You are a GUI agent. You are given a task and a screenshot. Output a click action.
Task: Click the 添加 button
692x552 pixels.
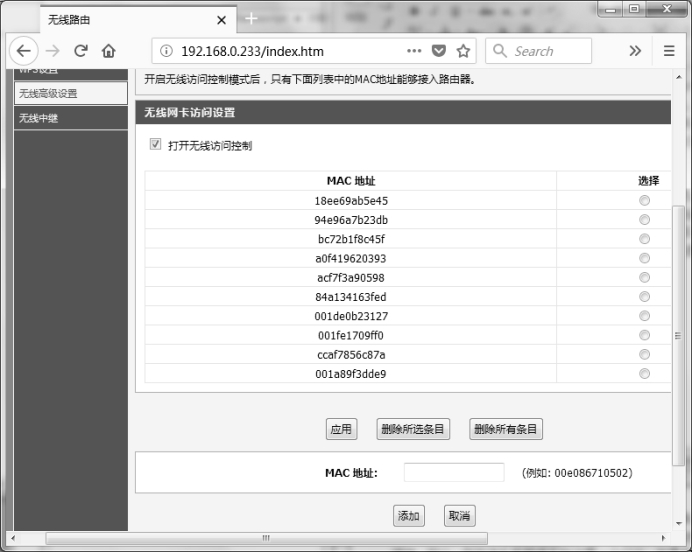click(x=409, y=516)
